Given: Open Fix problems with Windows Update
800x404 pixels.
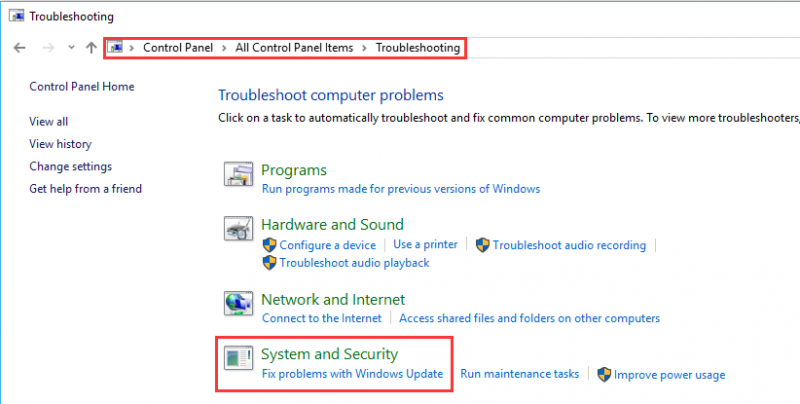Looking at the screenshot, I should [352, 374].
